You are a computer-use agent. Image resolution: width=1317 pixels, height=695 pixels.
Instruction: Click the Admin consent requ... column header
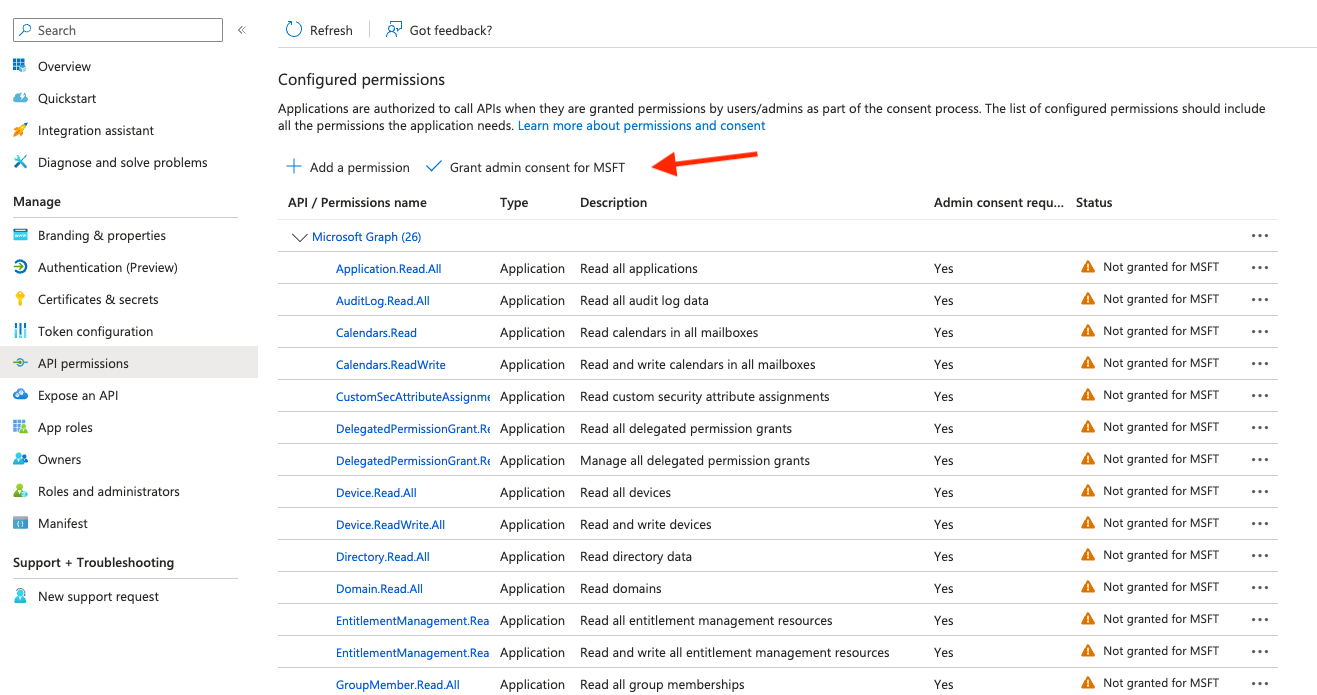(999, 202)
